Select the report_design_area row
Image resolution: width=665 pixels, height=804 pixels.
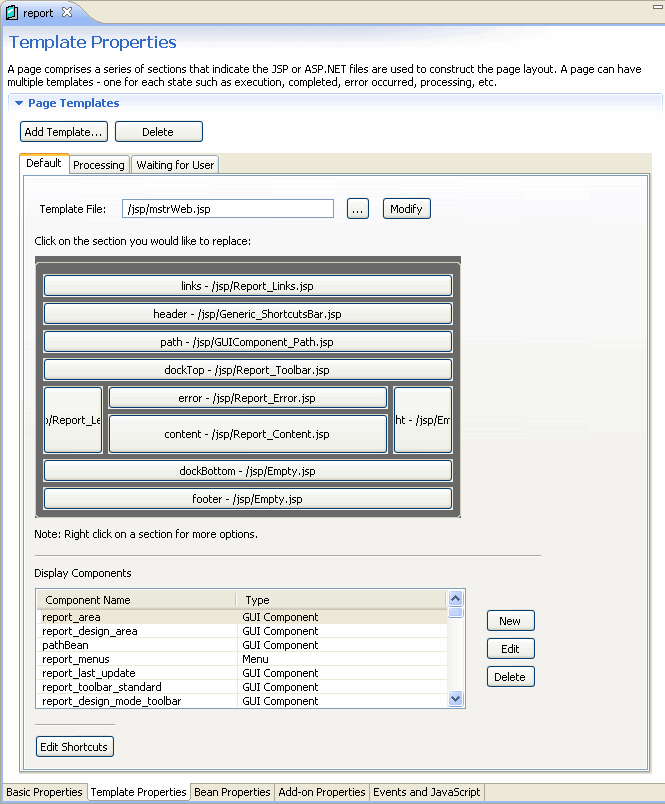click(x=242, y=631)
